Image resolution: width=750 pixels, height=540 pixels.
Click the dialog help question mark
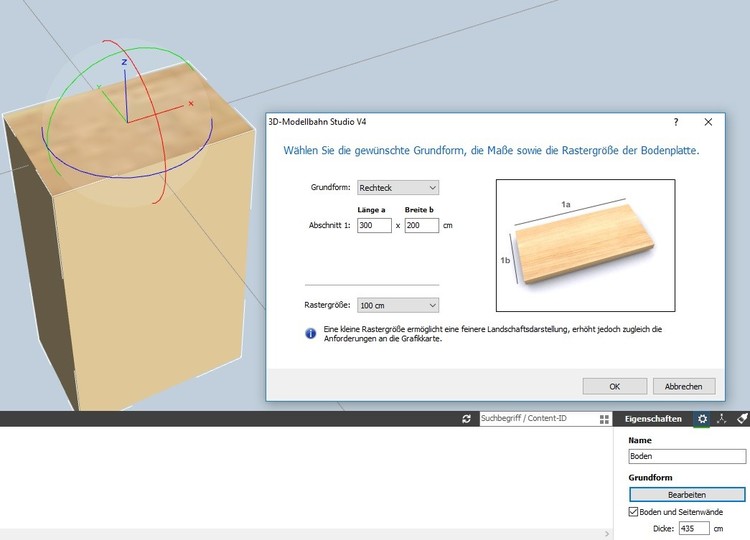[x=676, y=122]
